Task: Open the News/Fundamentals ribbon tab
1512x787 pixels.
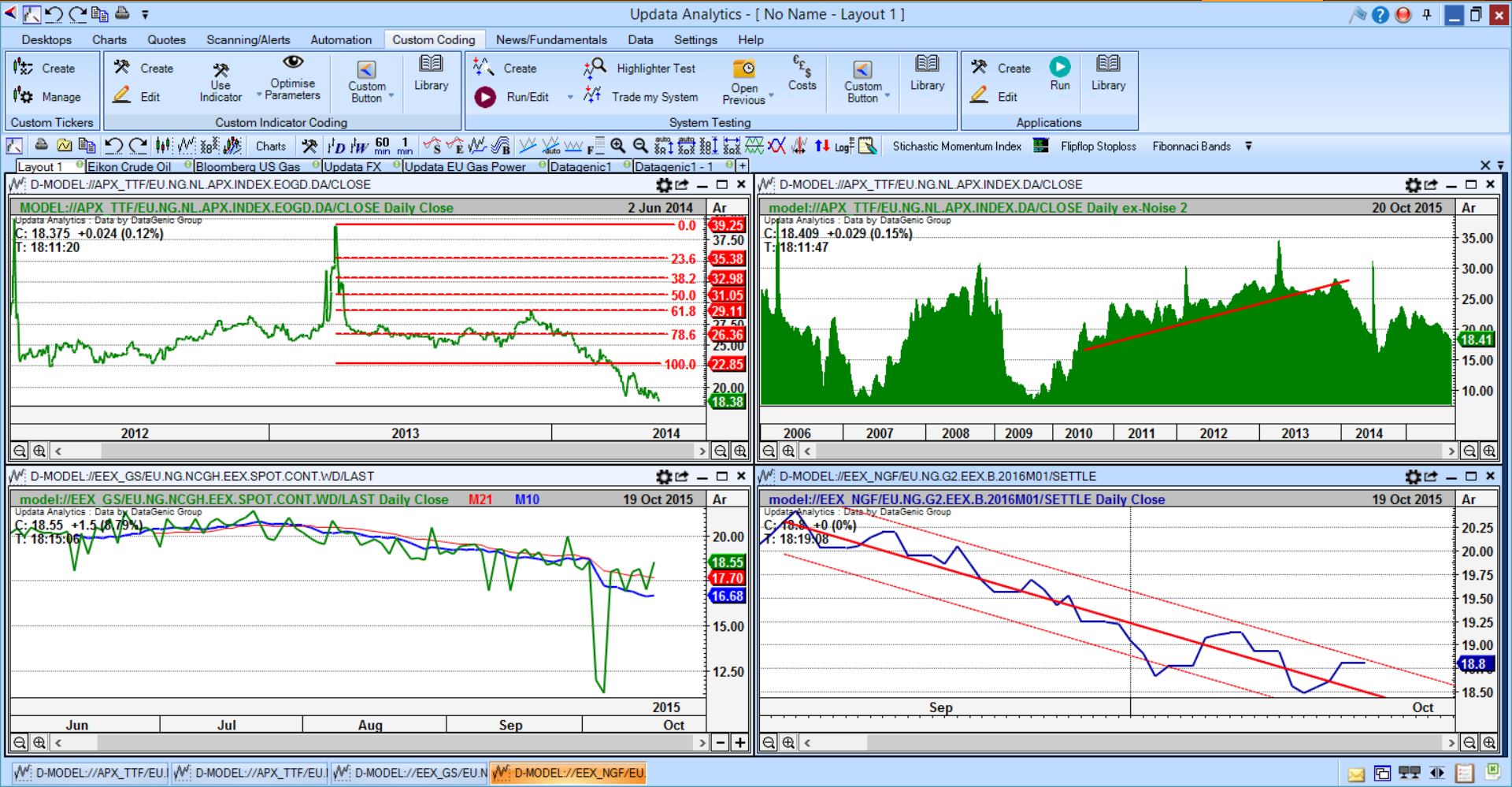Action: [551, 39]
